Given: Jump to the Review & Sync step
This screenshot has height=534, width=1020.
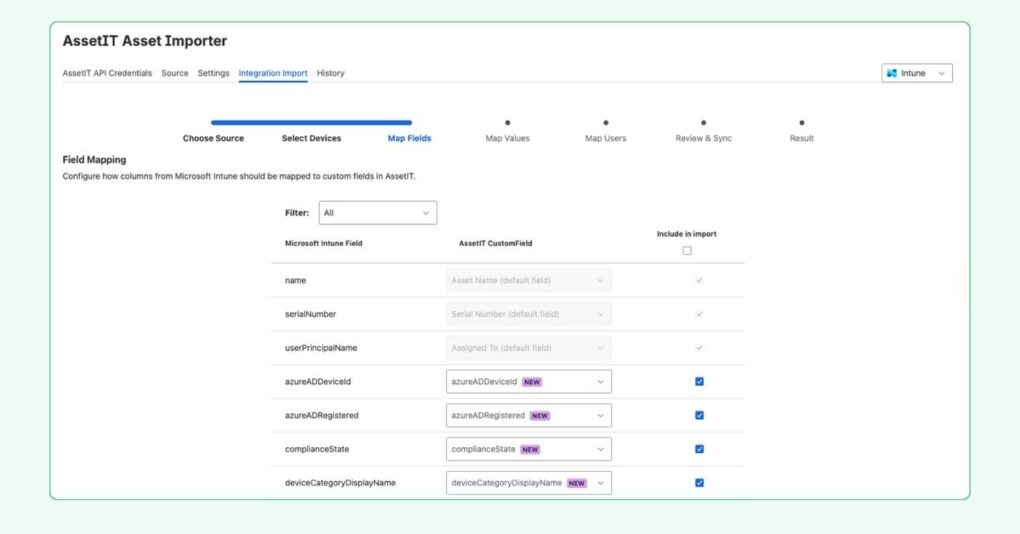Looking at the screenshot, I should (x=703, y=138).
